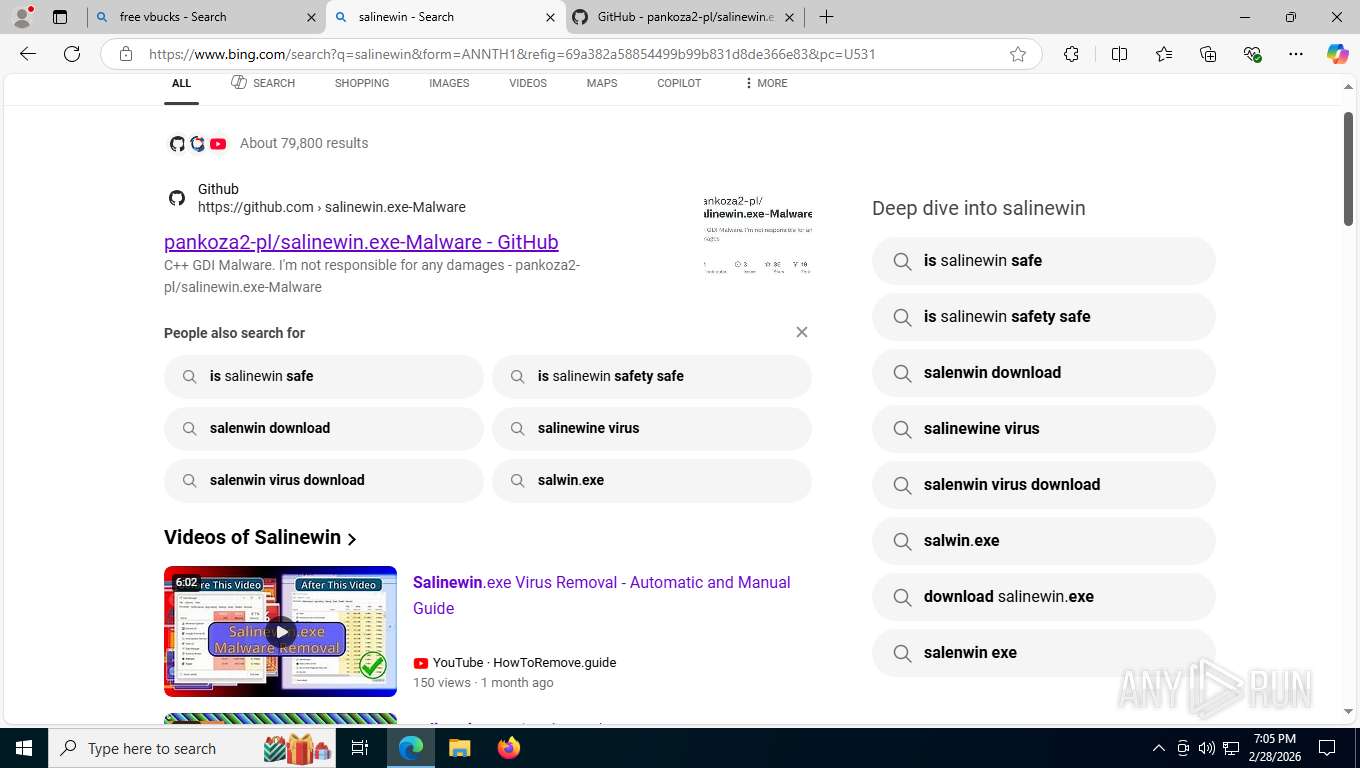Open the tab actions menu icon

(60, 17)
